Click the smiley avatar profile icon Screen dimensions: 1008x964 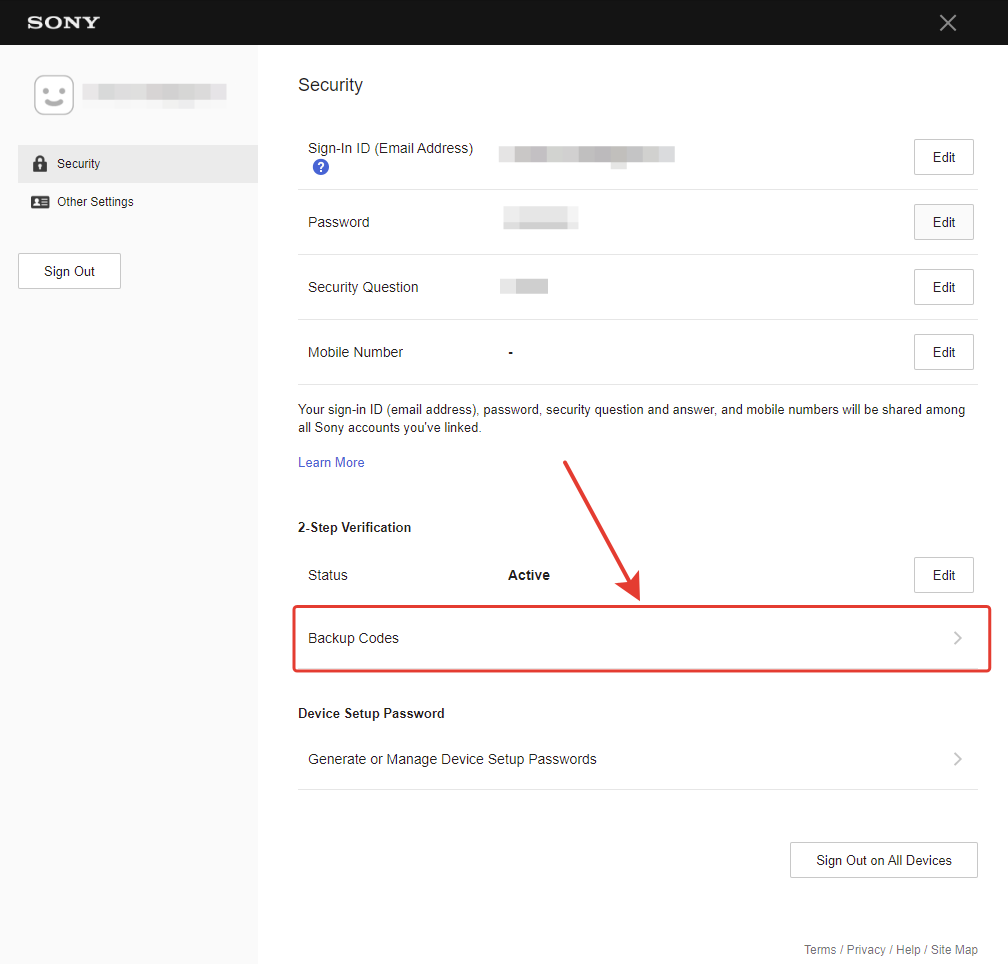coord(54,95)
